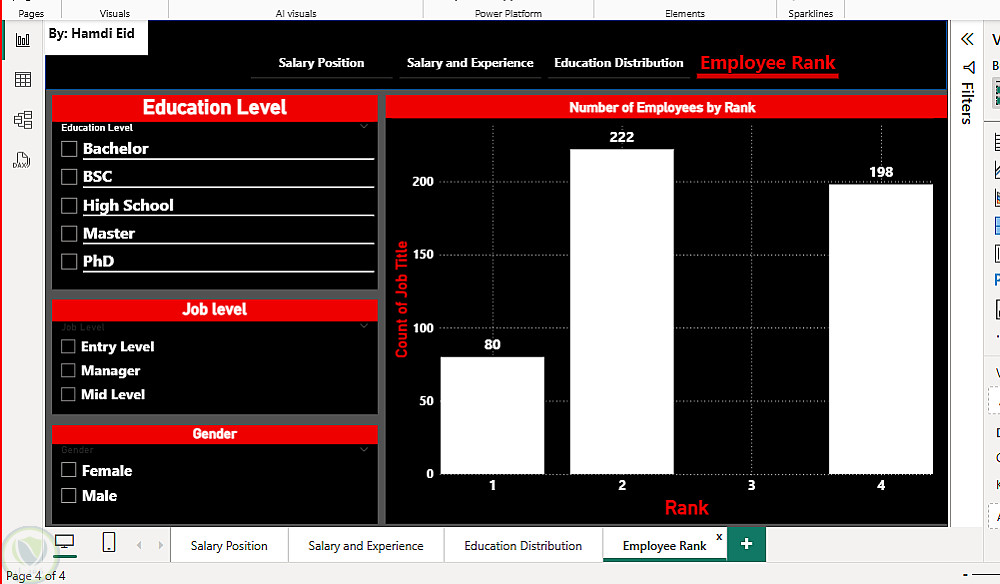Expand Job Level slicer dropdown chevron
This screenshot has height=584, width=1000.
tap(364, 326)
